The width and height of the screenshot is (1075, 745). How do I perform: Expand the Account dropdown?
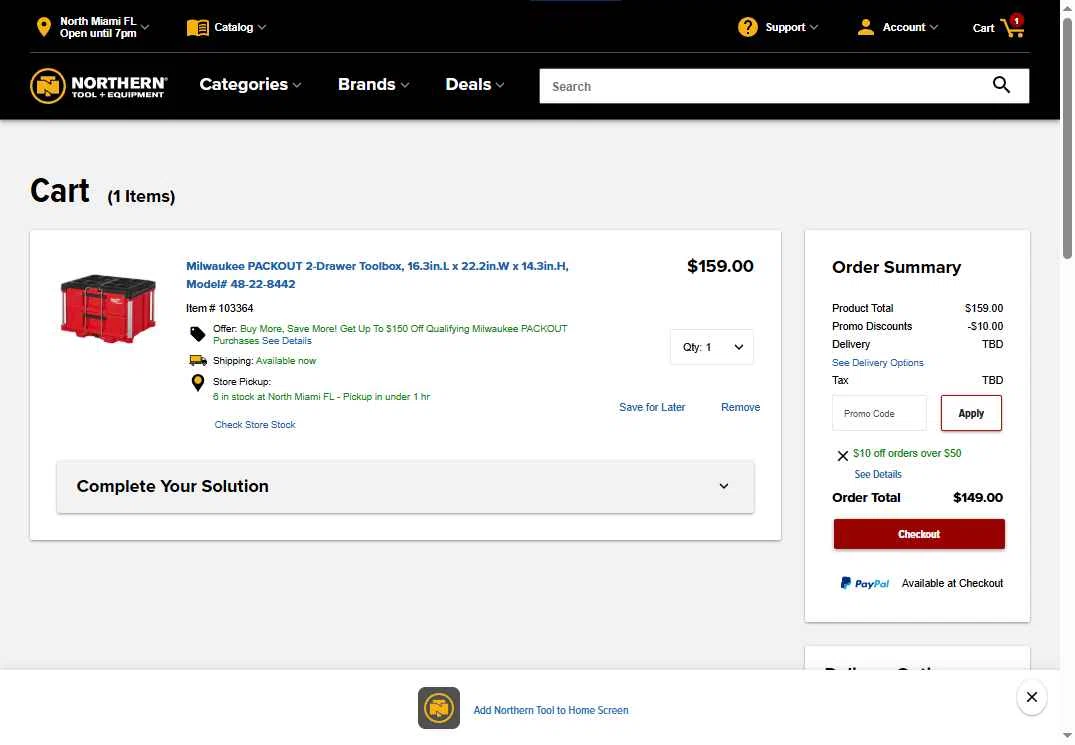[910, 27]
